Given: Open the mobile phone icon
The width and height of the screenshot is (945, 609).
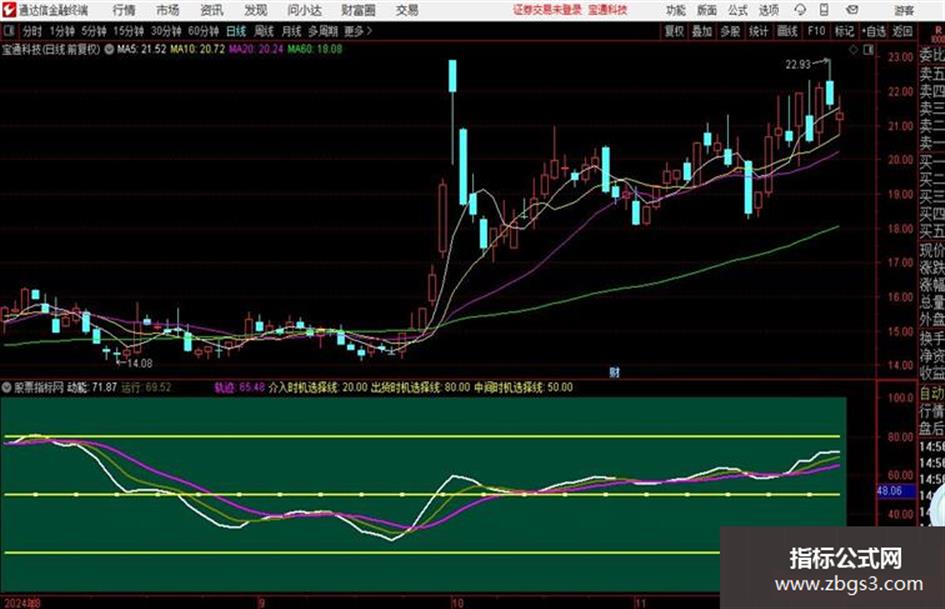Looking at the screenshot, I should pos(824,10).
